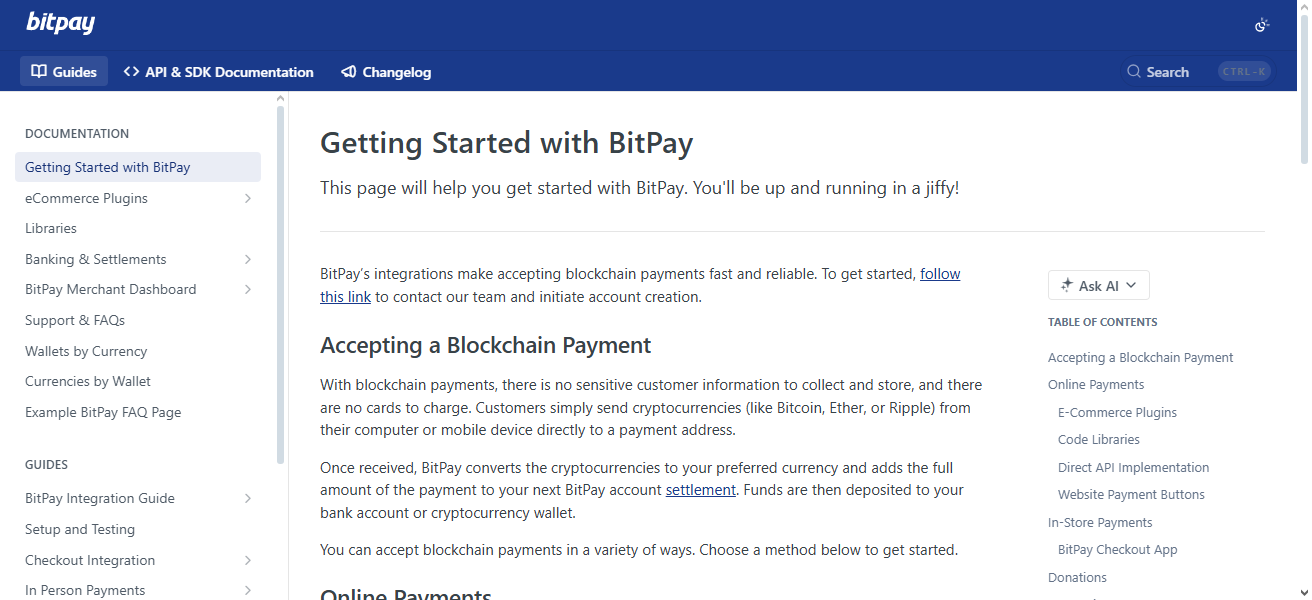Click the CTRL-K shortcut badge
This screenshot has width=1312, height=600.
1243,70
